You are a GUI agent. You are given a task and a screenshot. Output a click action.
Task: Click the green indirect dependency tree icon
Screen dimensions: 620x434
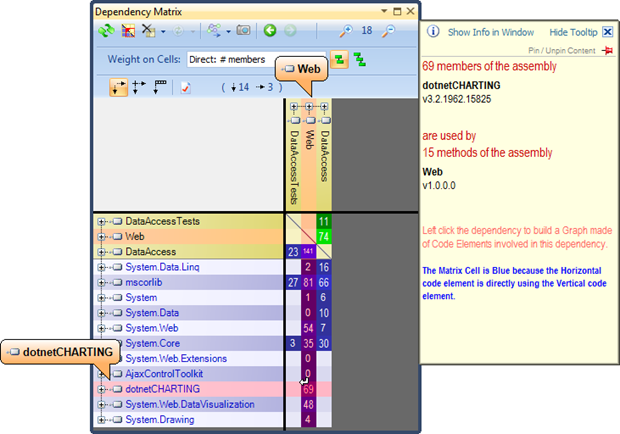tap(359, 60)
